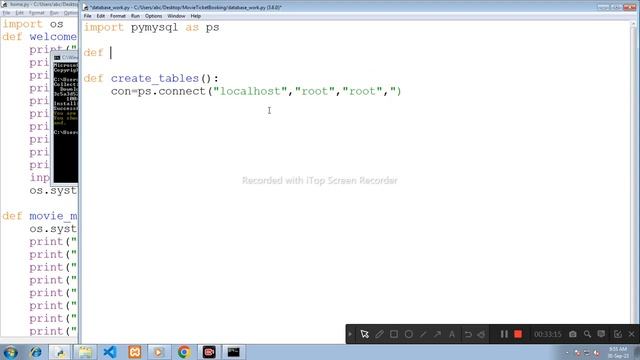Undo the last annotation in the recorder toolbar

coord(468,334)
